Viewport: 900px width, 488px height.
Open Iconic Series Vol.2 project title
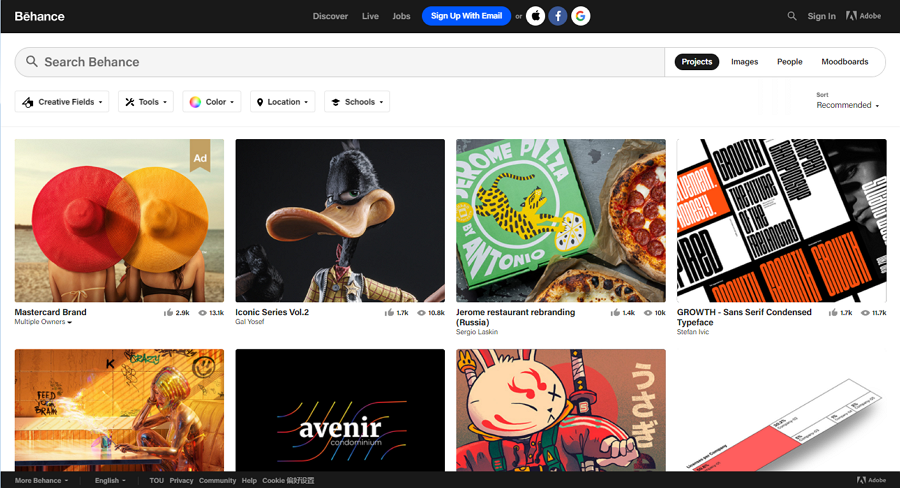272,312
